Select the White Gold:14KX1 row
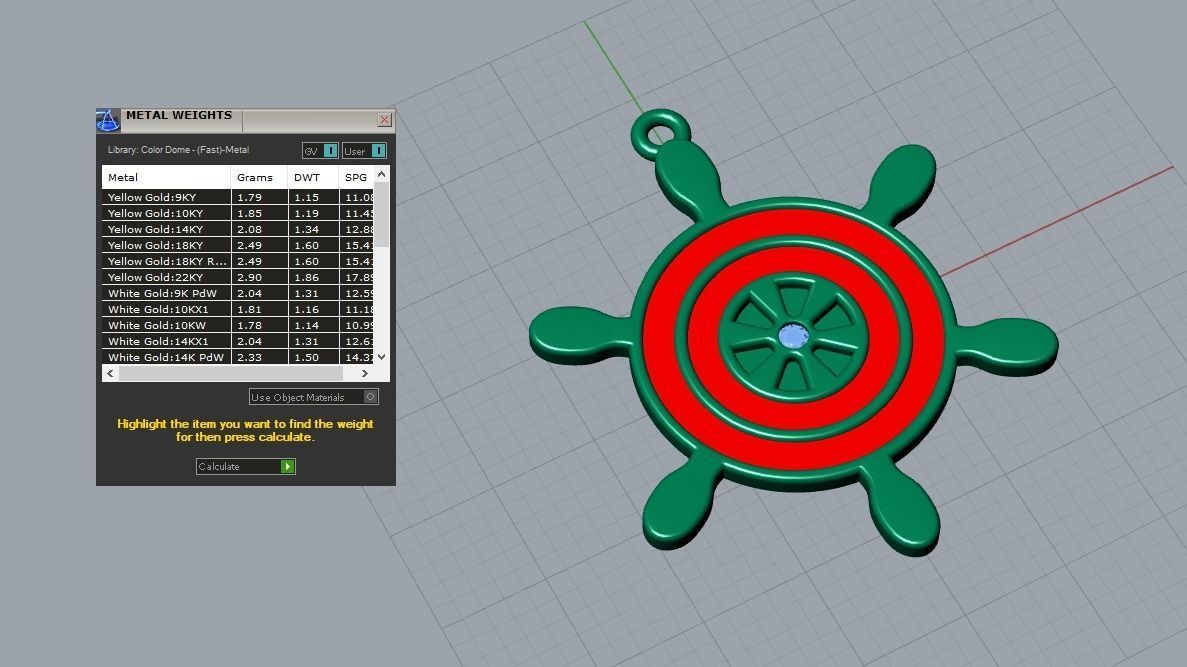 click(x=238, y=341)
